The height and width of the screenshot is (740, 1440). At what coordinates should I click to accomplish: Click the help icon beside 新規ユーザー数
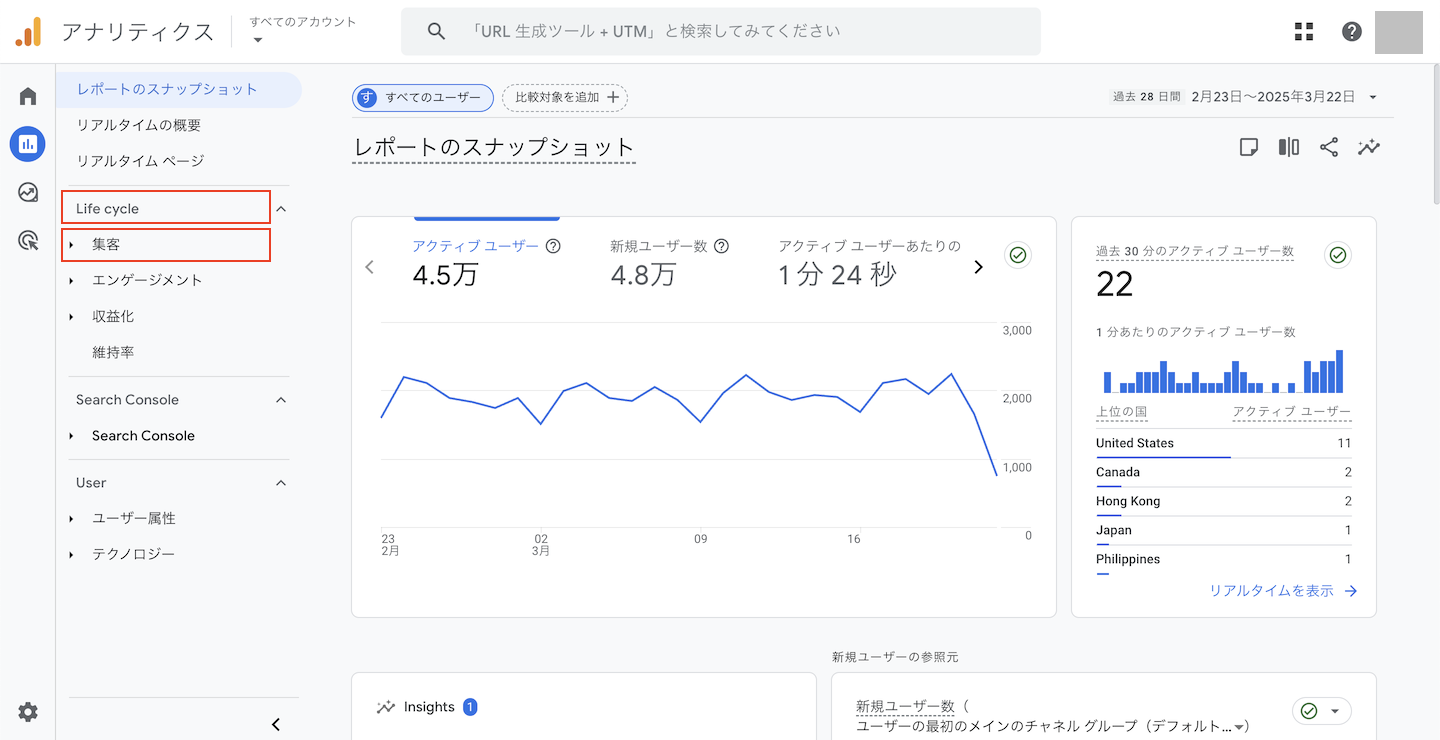click(721, 246)
